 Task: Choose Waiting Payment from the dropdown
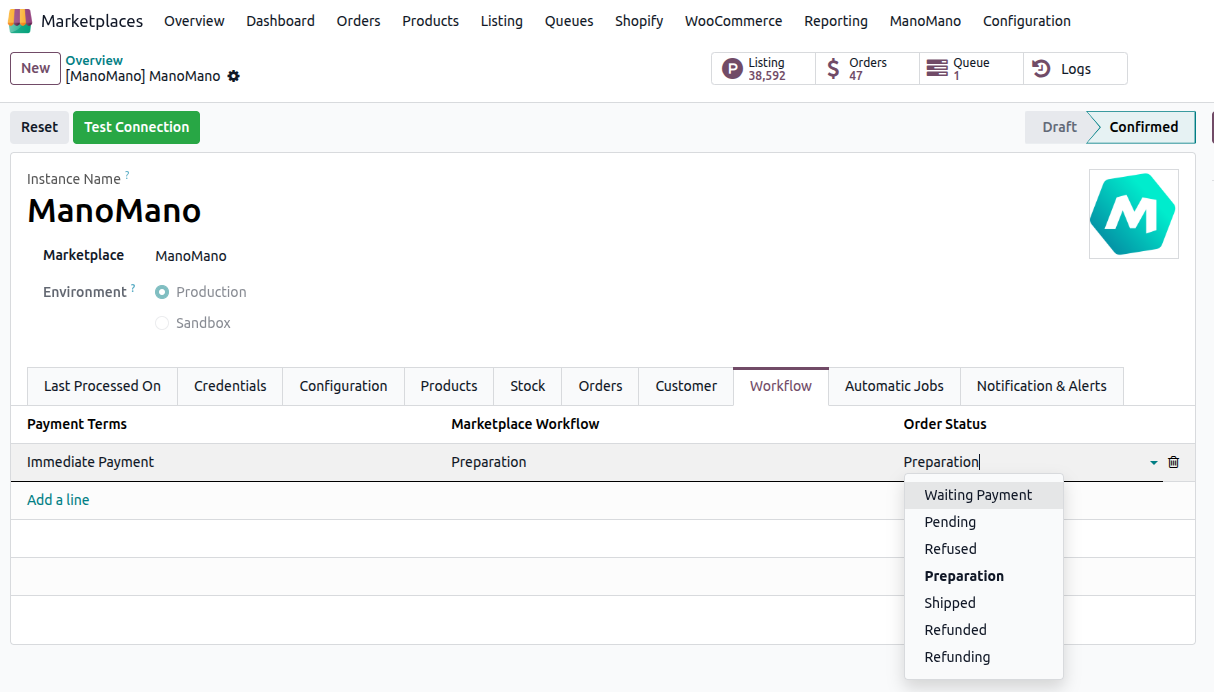coord(984,495)
